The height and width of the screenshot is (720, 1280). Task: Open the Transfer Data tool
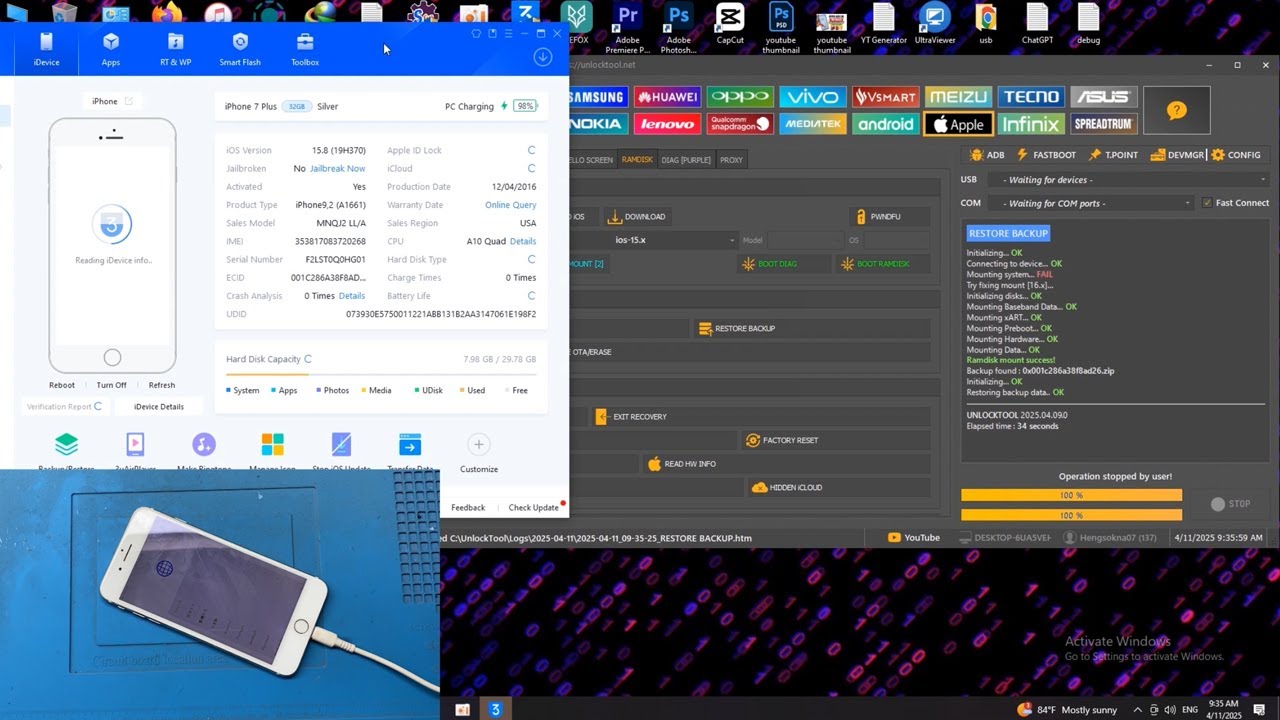pos(410,451)
